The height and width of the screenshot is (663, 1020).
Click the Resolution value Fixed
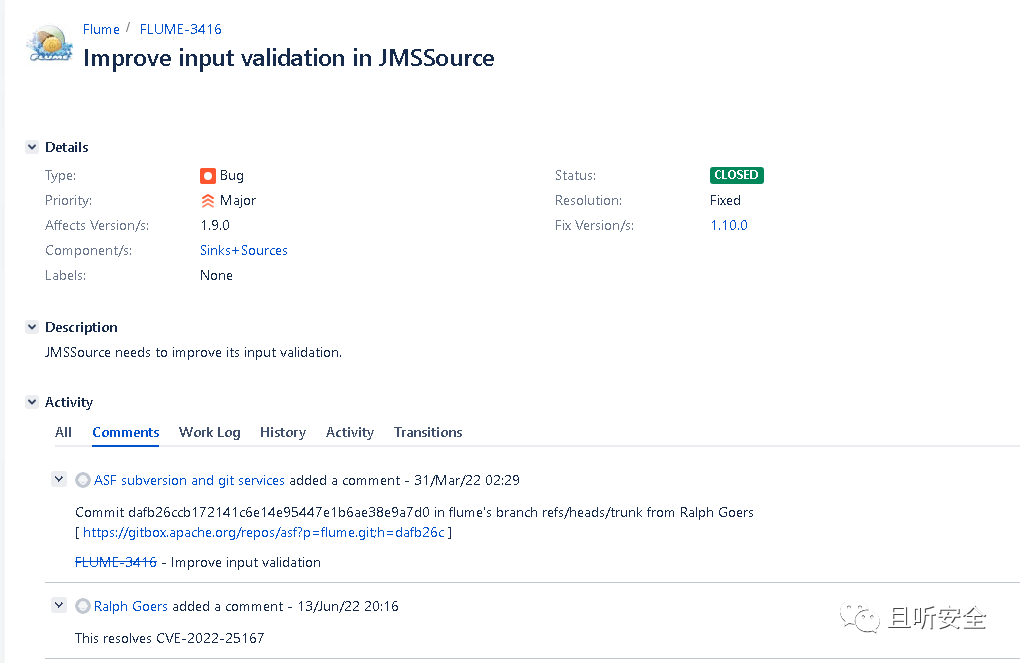point(725,200)
